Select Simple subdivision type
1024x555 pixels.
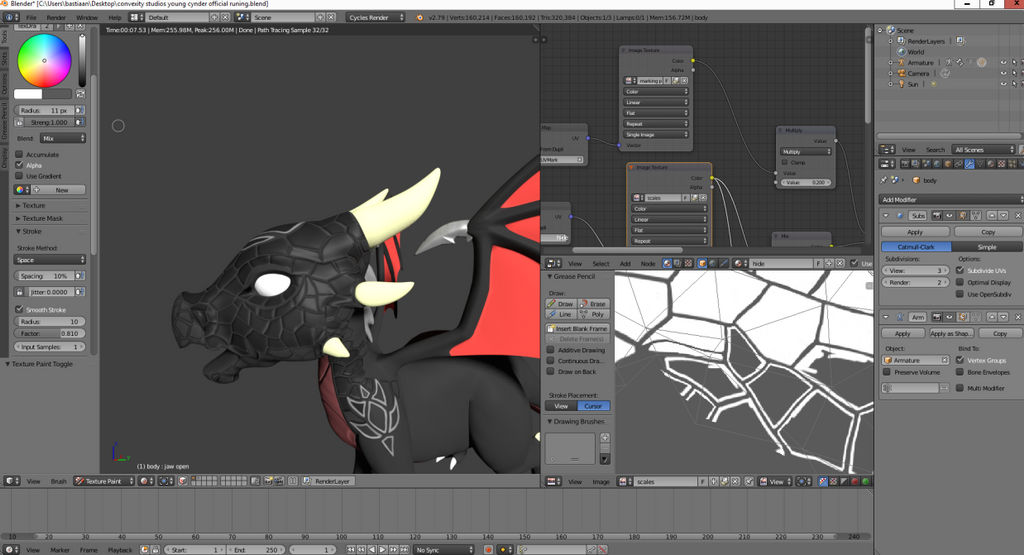click(x=987, y=247)
